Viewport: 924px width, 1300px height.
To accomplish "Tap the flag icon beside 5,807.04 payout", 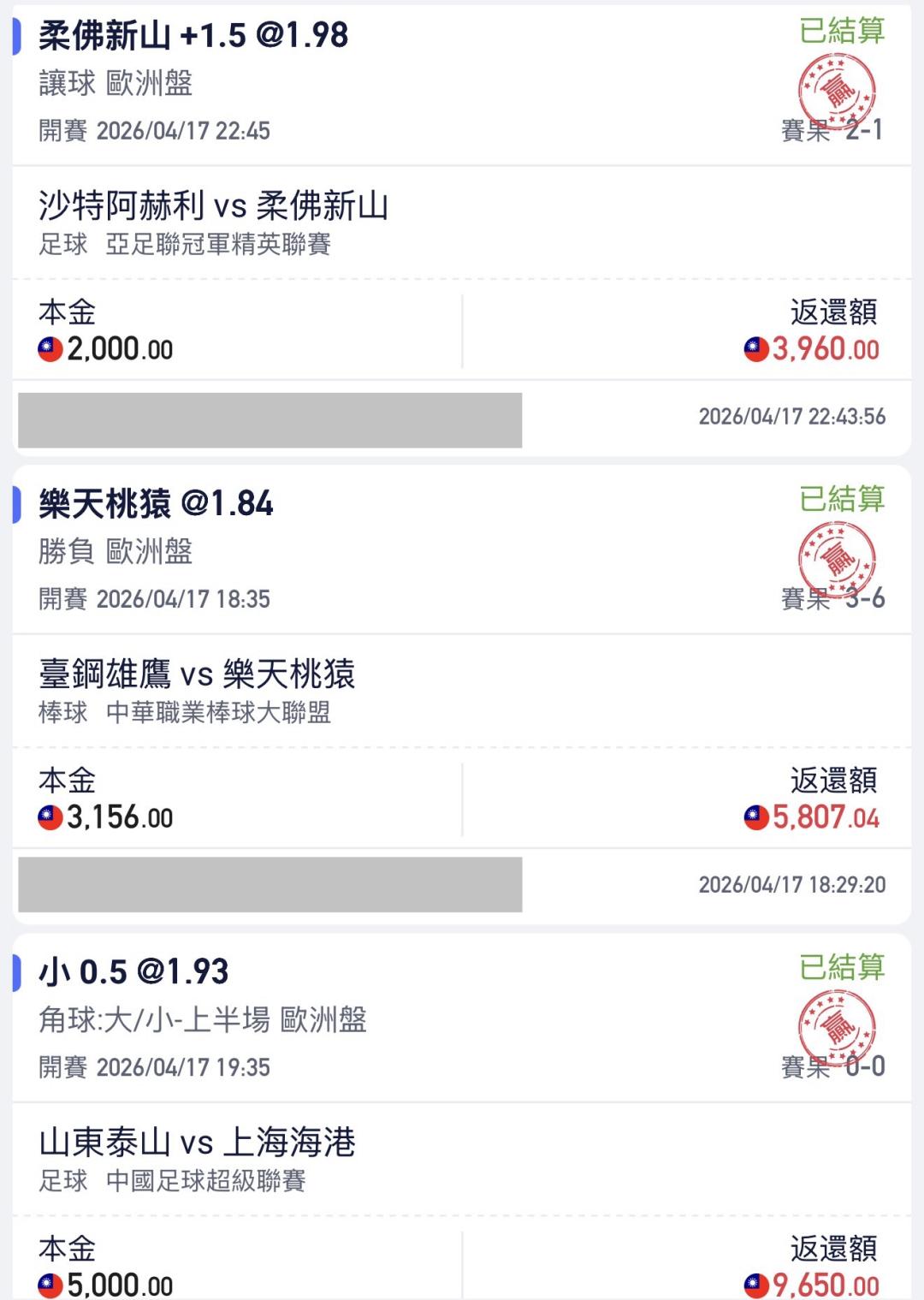I will (756, 817).
